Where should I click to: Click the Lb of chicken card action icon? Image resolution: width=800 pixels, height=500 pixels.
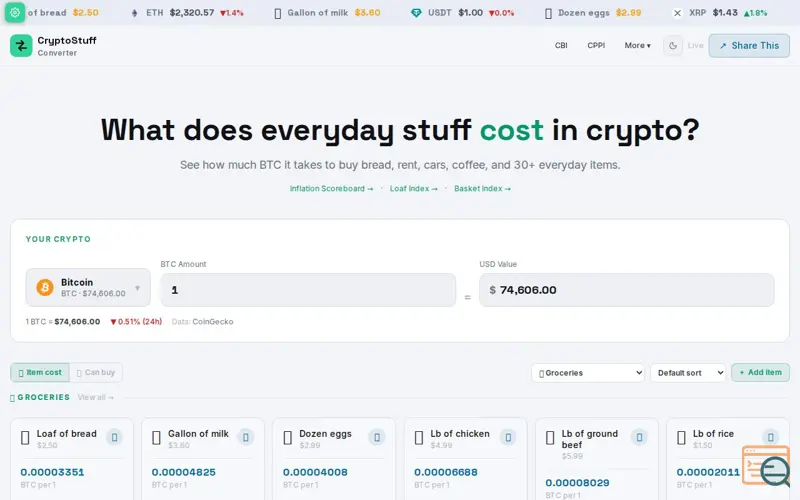tap(508, 437)
